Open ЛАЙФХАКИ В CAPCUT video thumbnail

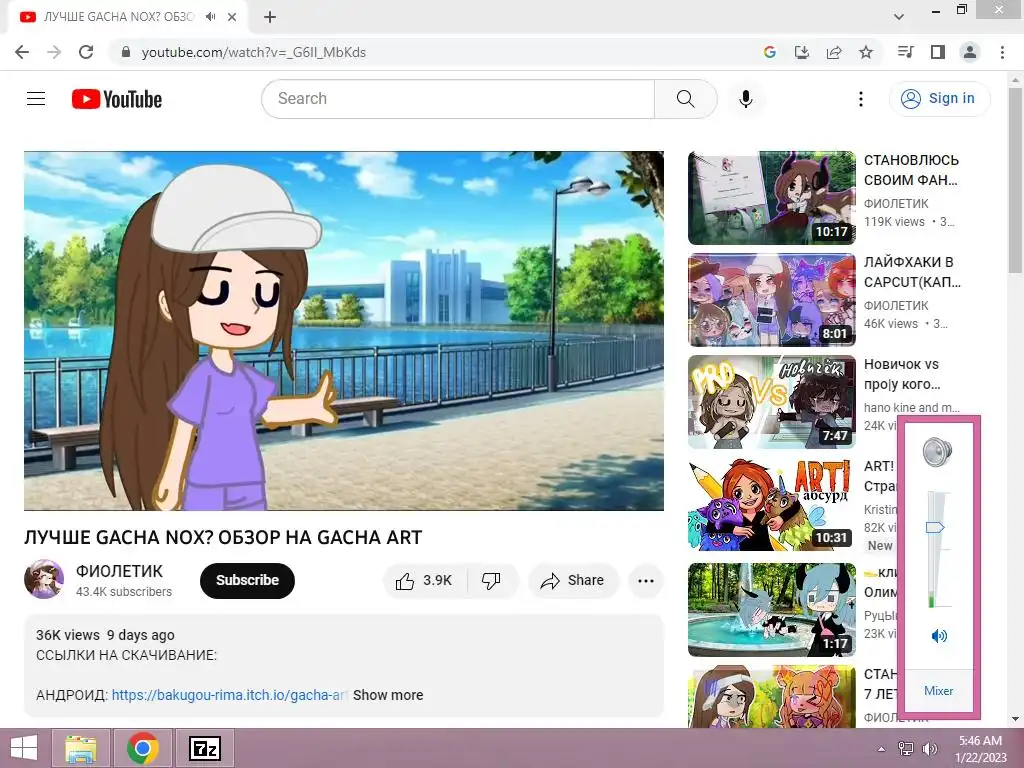tap(771, 300)
